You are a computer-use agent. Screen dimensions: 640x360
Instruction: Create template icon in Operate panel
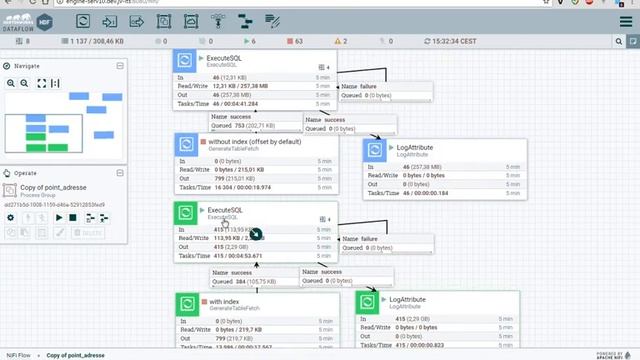pos(90,218)
